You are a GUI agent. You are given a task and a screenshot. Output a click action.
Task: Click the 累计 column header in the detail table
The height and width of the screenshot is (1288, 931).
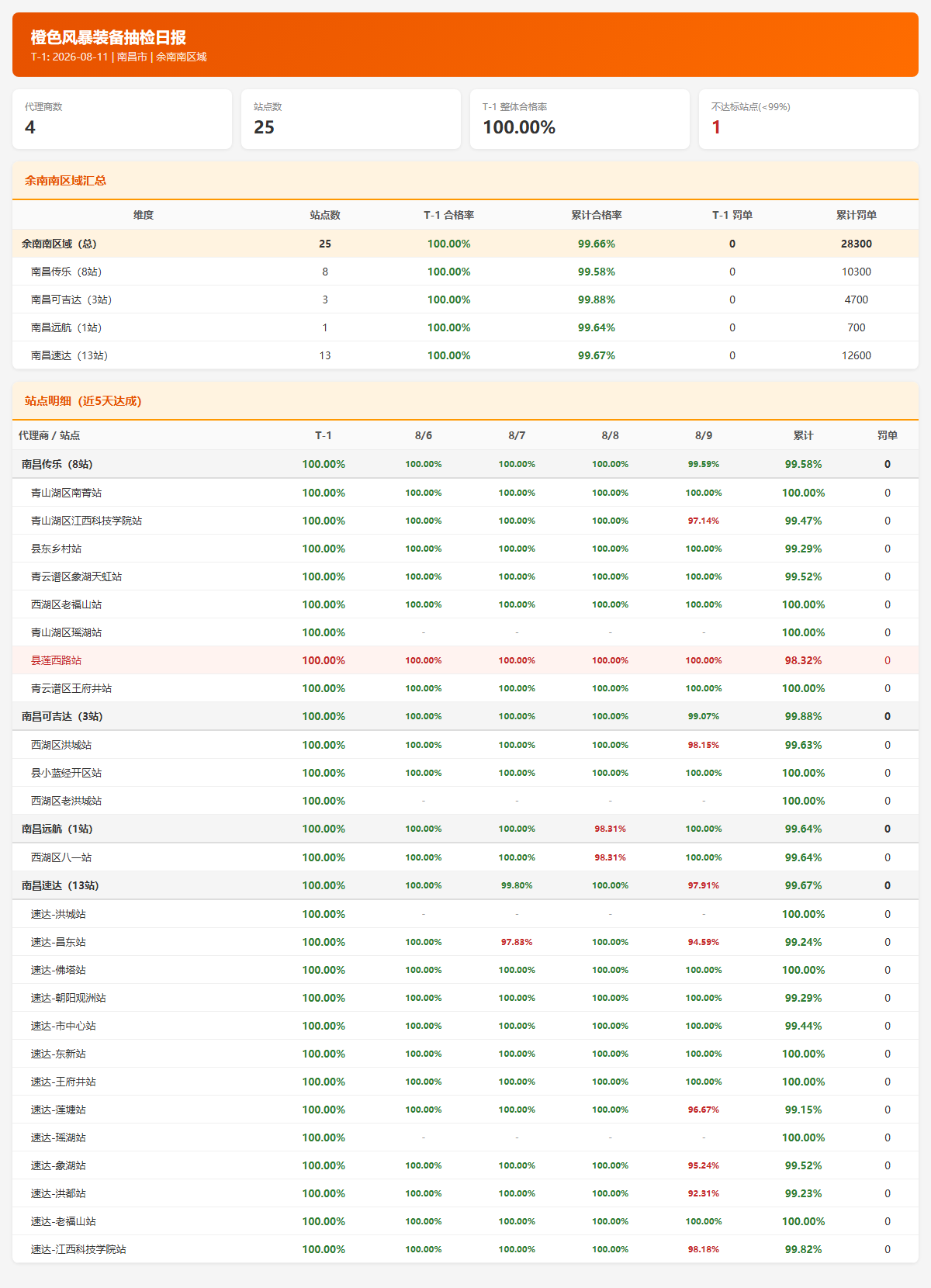pyautogui.click(x=804, y=435)
